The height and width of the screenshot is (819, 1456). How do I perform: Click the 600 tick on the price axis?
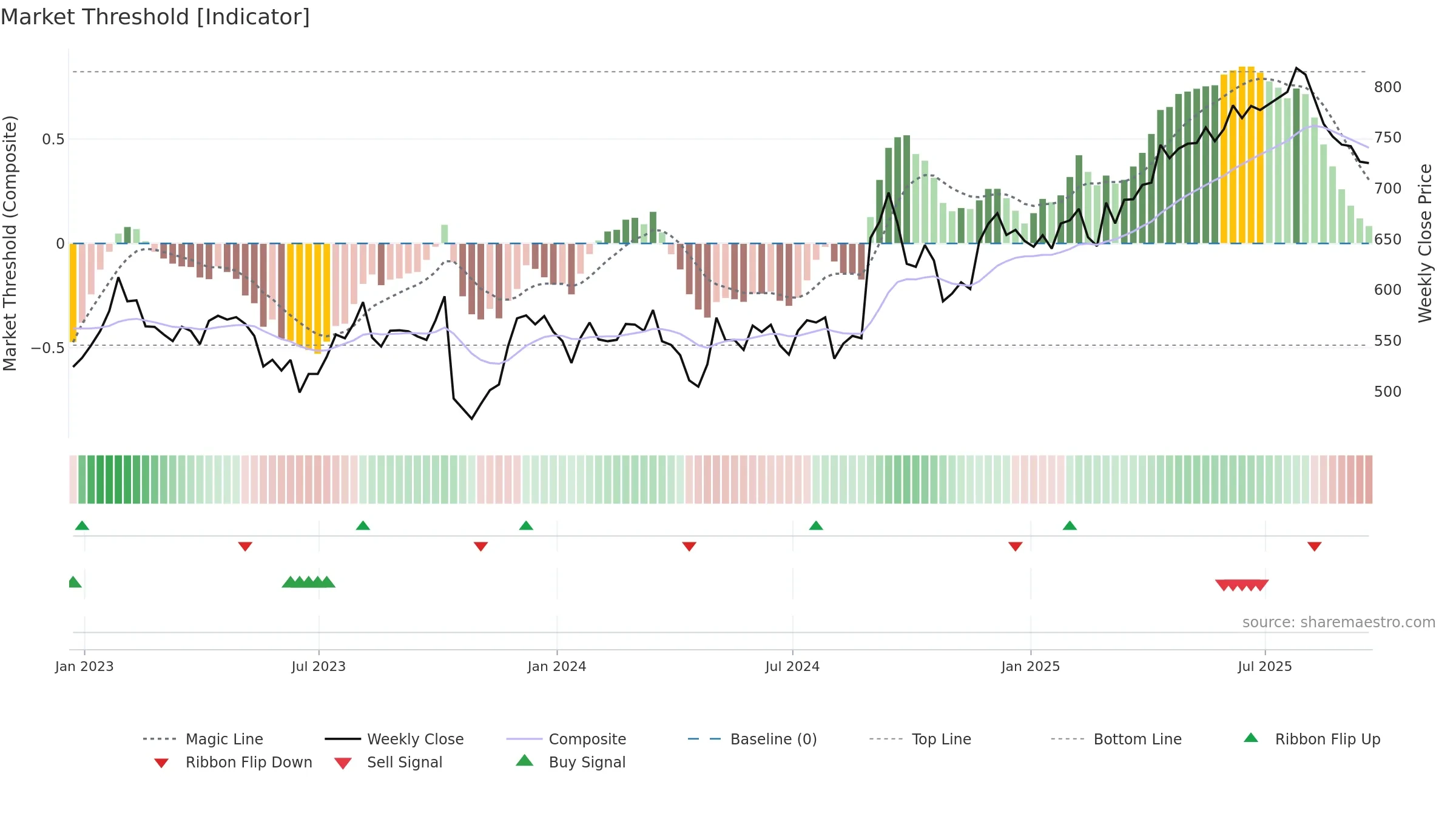click(x=1387, y=290)
